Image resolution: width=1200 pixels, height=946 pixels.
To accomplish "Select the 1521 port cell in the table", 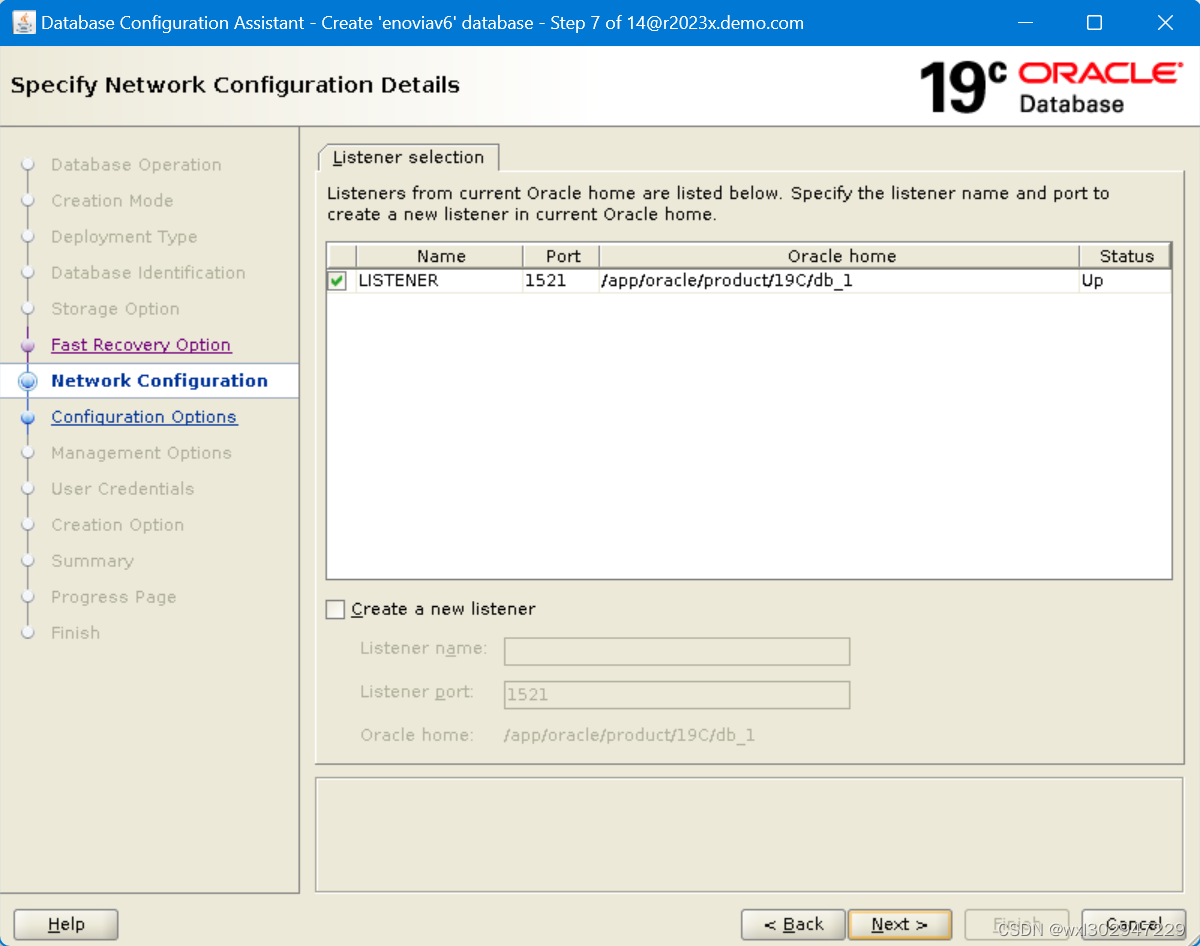I will coord(562,281).
